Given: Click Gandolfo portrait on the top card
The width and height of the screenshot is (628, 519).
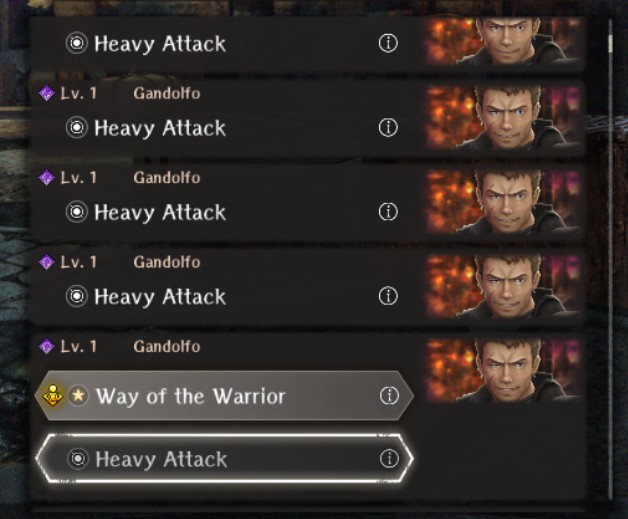Looking at the screenshot, I should point(504,41).
